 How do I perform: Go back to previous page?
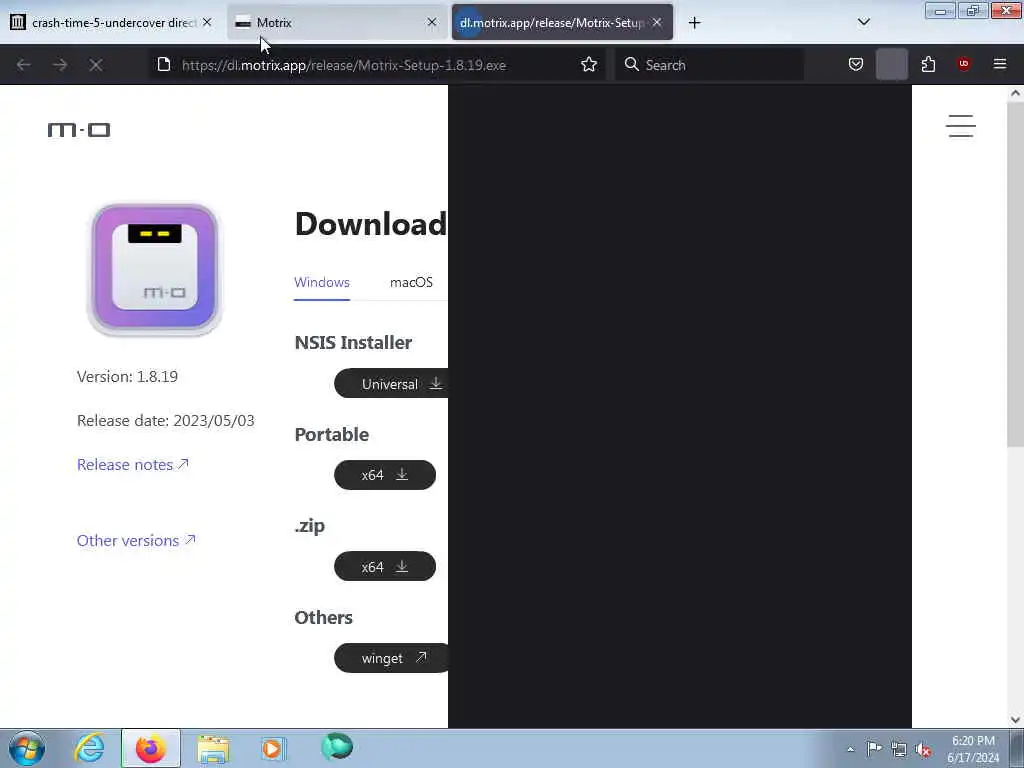pyautogui.click(x=24, y=65)
